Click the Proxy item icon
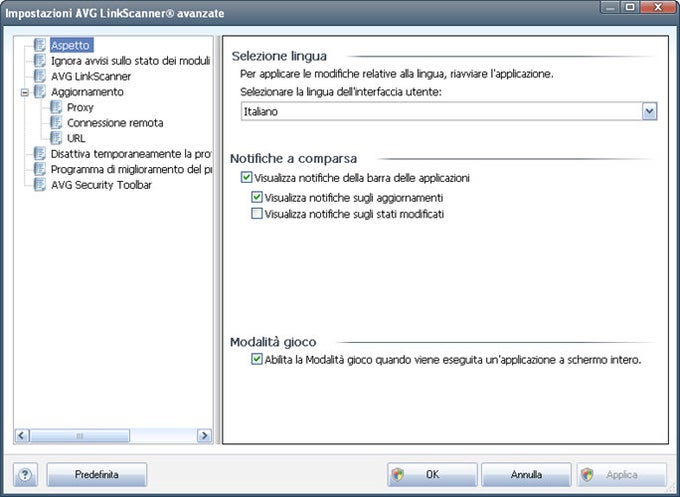 [56, 107]
